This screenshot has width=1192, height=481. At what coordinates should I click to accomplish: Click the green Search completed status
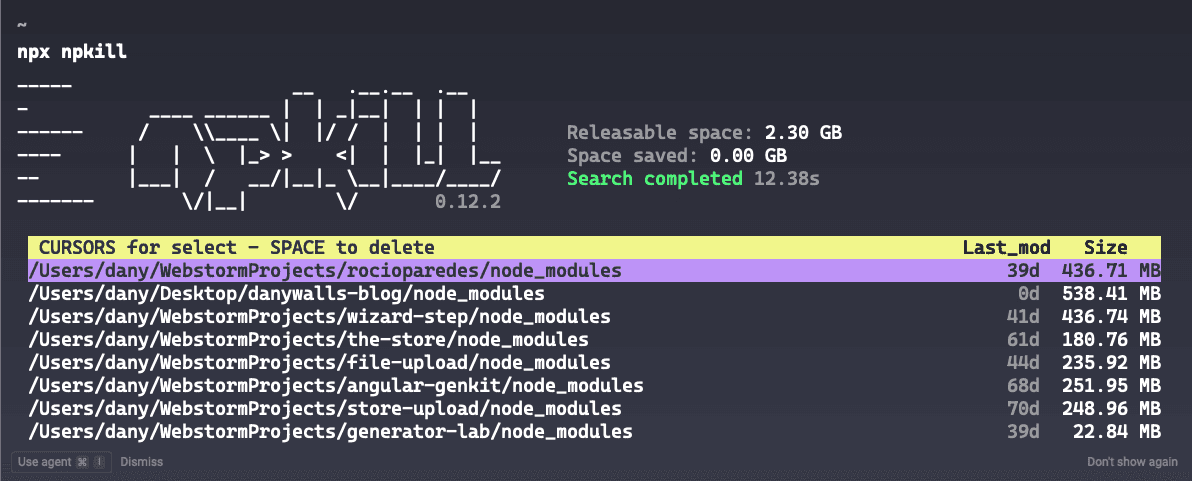point(654,178)
